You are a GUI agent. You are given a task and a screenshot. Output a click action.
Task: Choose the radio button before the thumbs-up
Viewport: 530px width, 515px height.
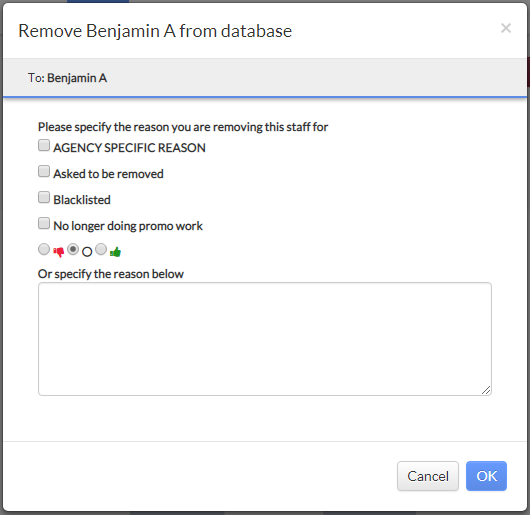(x=101, y=249)
